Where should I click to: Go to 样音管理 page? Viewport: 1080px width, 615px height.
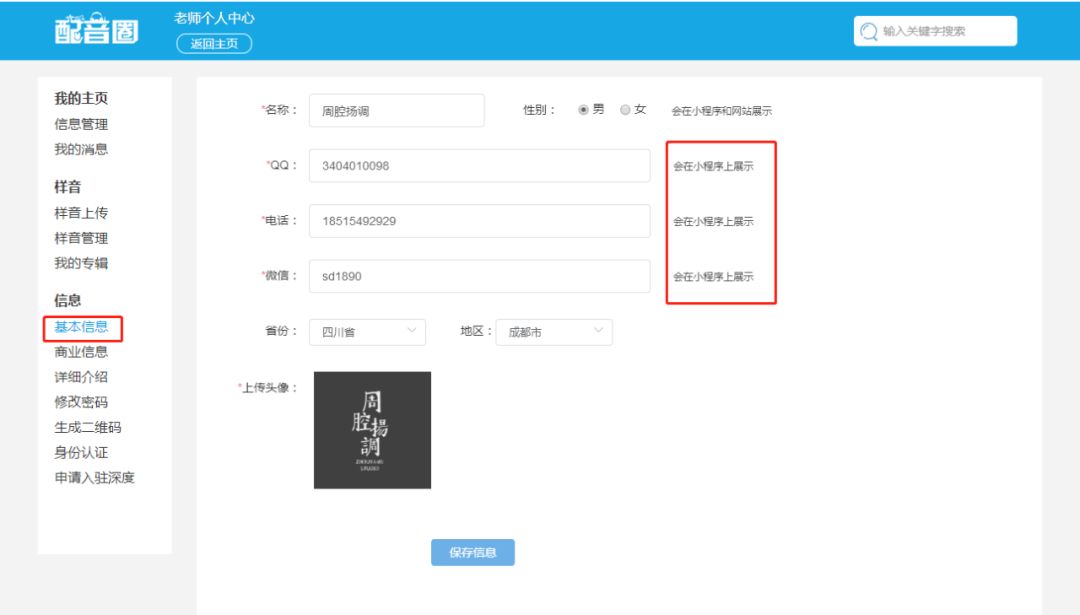click(x=81, y=238)
